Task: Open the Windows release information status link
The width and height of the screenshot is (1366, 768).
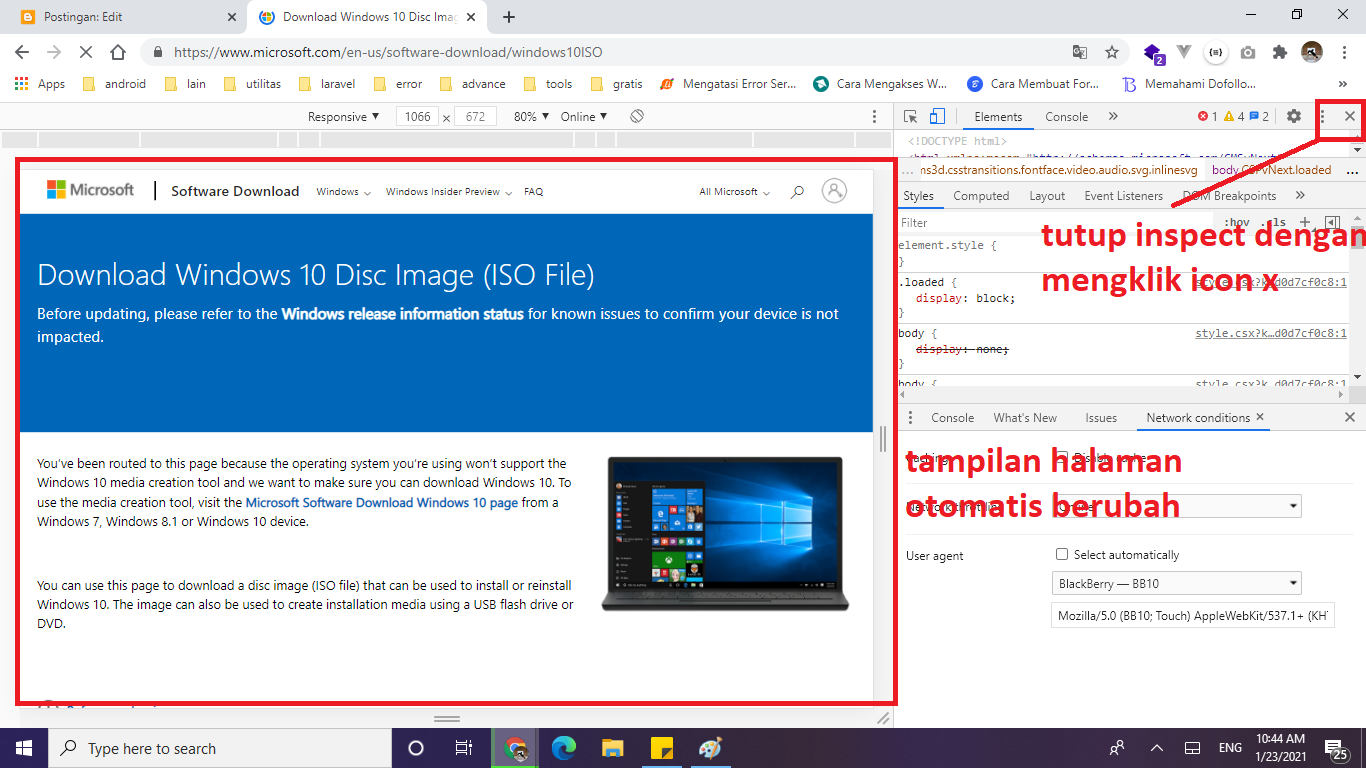Action: 402,314
